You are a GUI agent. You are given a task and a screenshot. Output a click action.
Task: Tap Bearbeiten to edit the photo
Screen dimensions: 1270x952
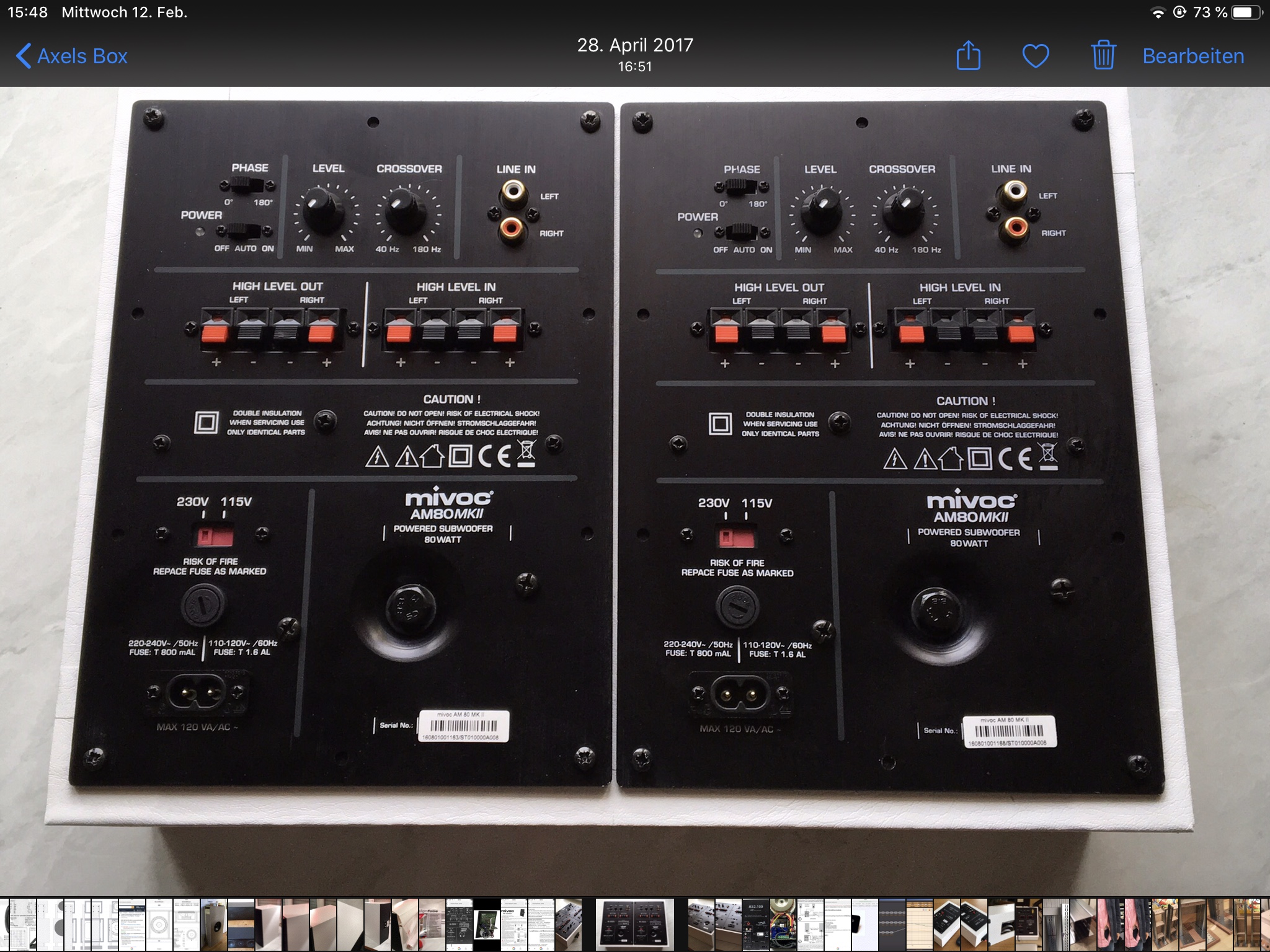pyautogui.click(x=1193, y=56)
